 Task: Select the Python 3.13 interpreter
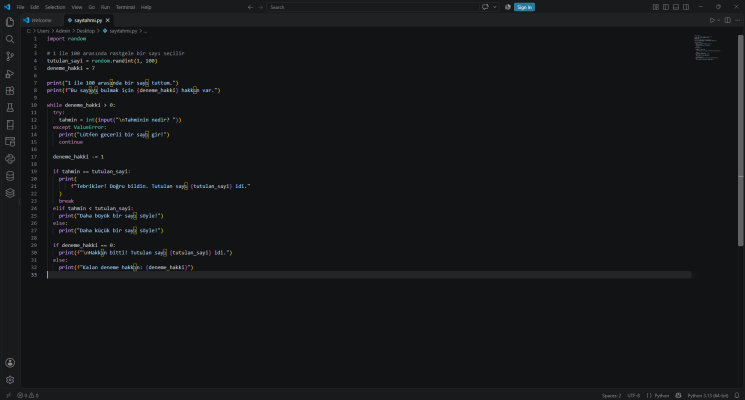coord(707,395)
